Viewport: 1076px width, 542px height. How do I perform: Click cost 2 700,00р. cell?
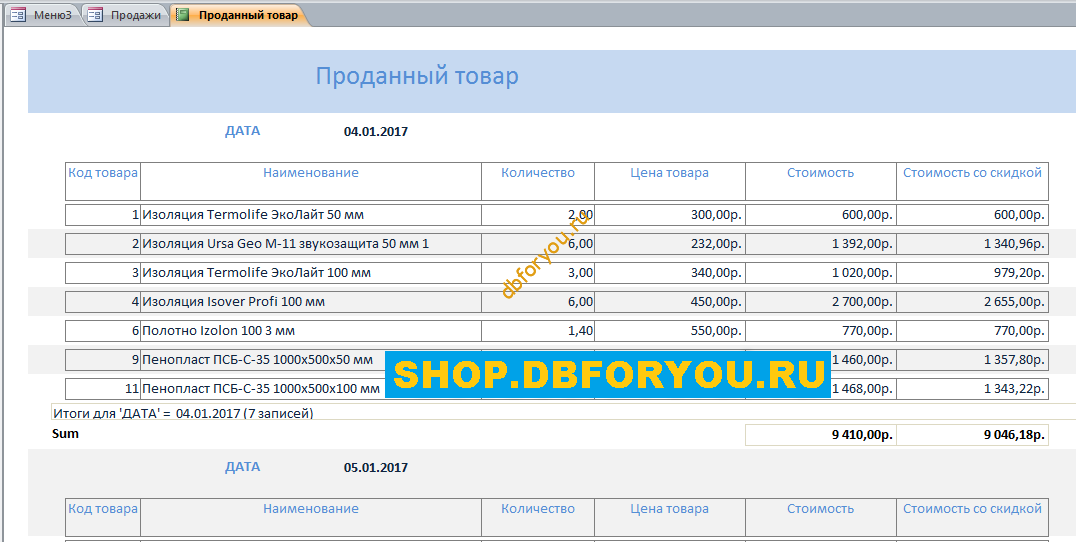(x=821, y=301)
